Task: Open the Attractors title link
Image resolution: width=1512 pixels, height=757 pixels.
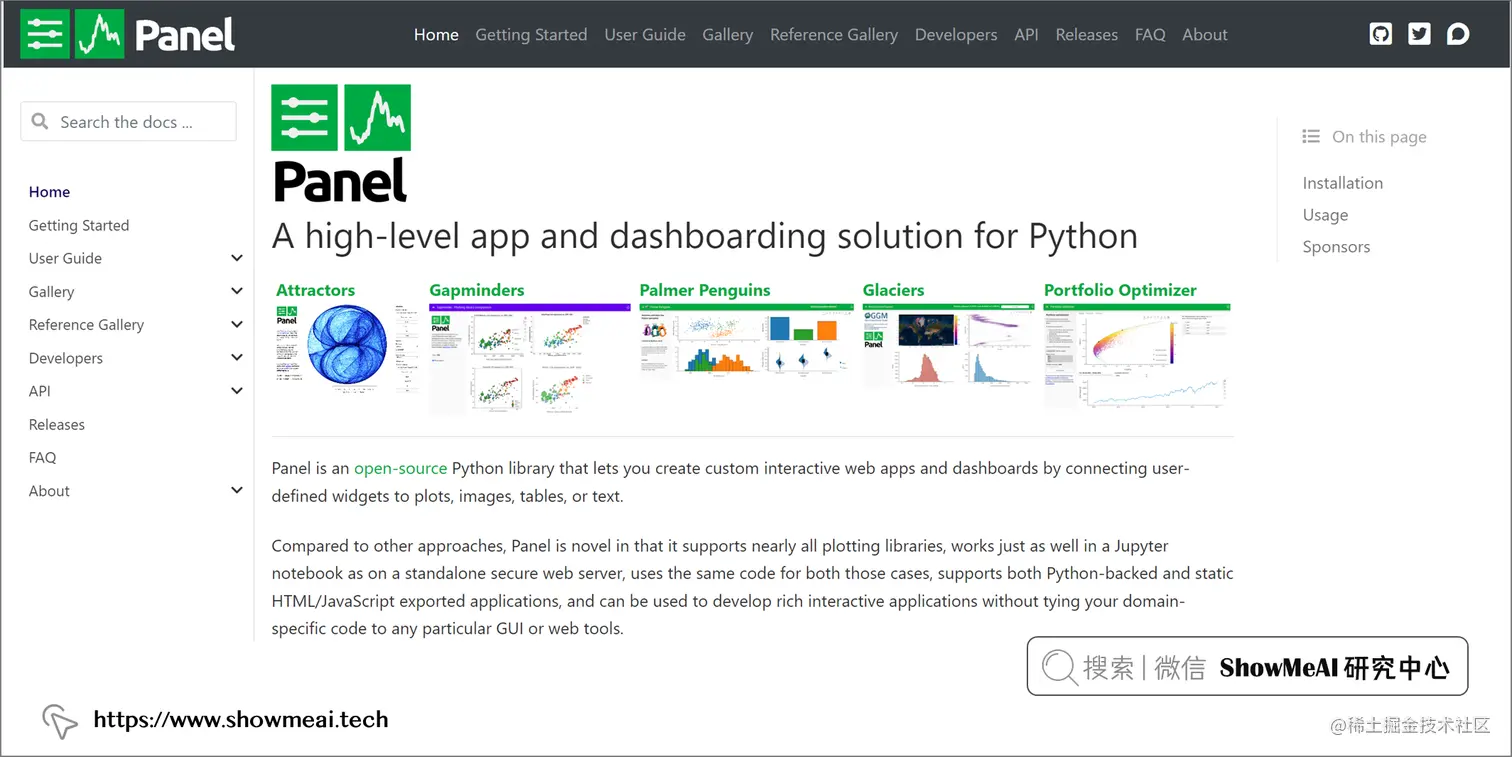Action: pyautogui.click(x=316, y=290)
